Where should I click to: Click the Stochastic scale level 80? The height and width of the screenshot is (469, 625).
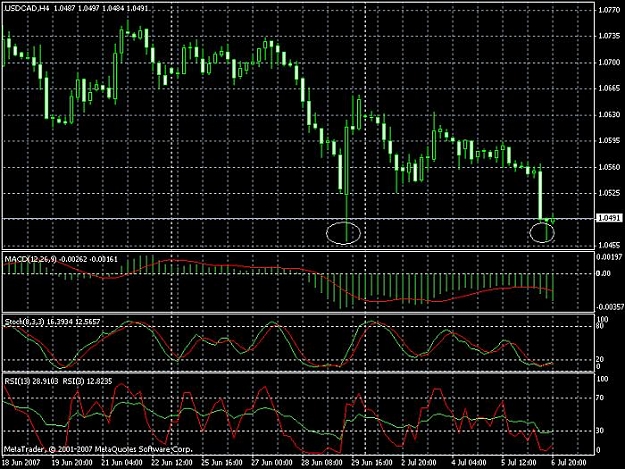point(600,326)
